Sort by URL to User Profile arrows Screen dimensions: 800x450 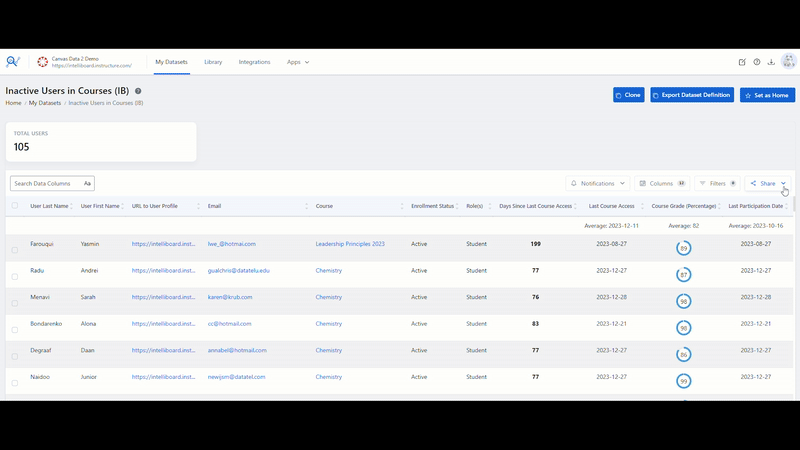[x=198, y=206]
